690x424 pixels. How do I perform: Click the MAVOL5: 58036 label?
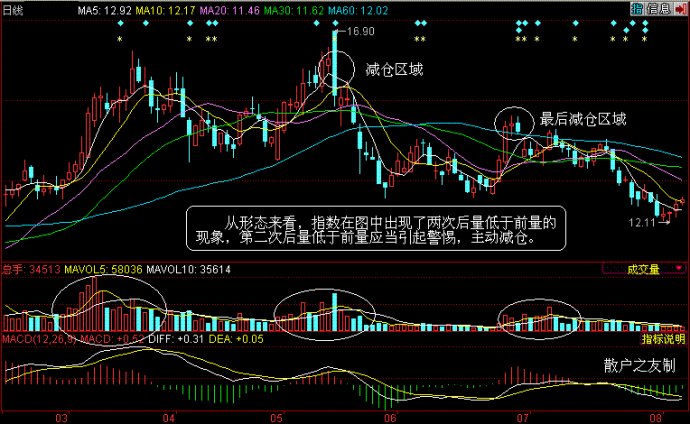point(103,269)
